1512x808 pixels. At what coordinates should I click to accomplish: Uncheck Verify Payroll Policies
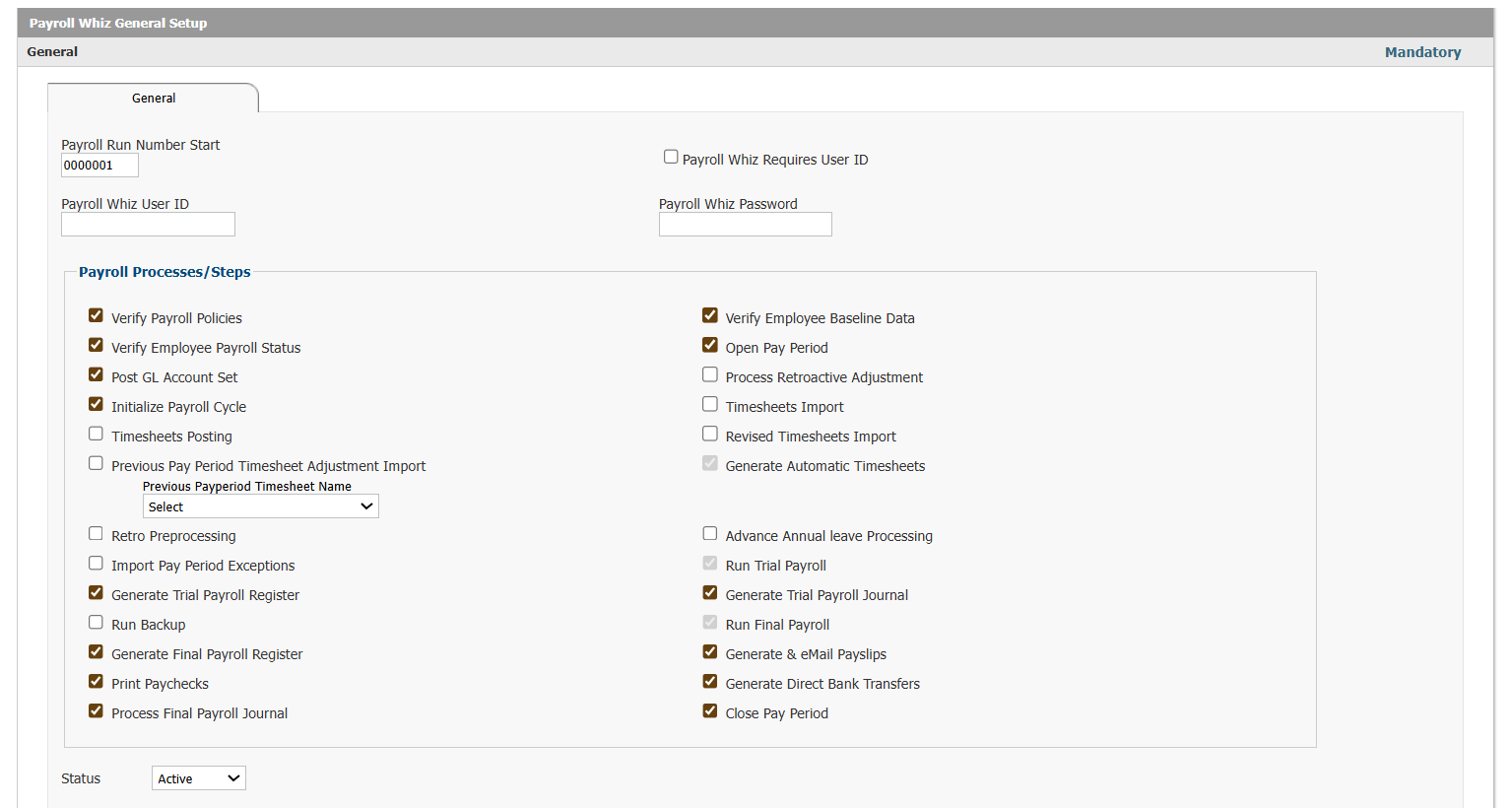(x=96, y=315)
